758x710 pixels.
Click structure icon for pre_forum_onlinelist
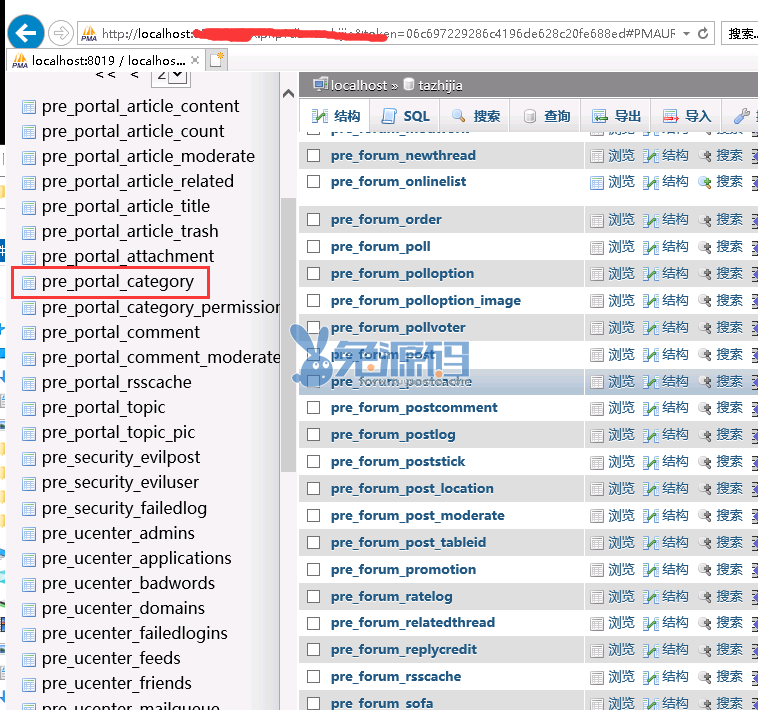tap(651, 183)
